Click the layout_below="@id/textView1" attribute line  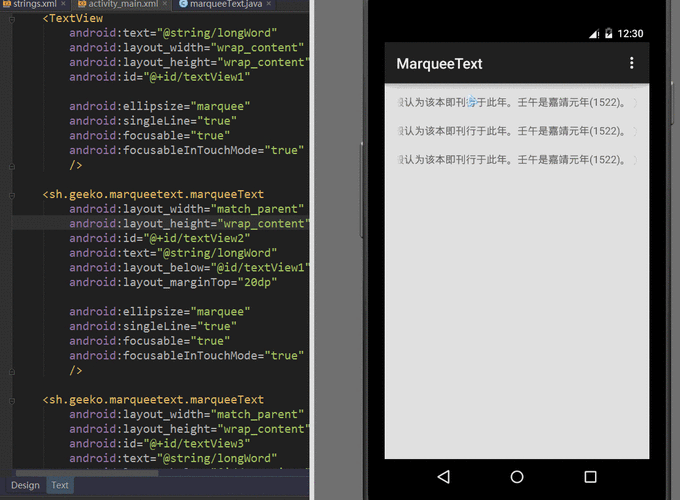(x=189, y=268)
